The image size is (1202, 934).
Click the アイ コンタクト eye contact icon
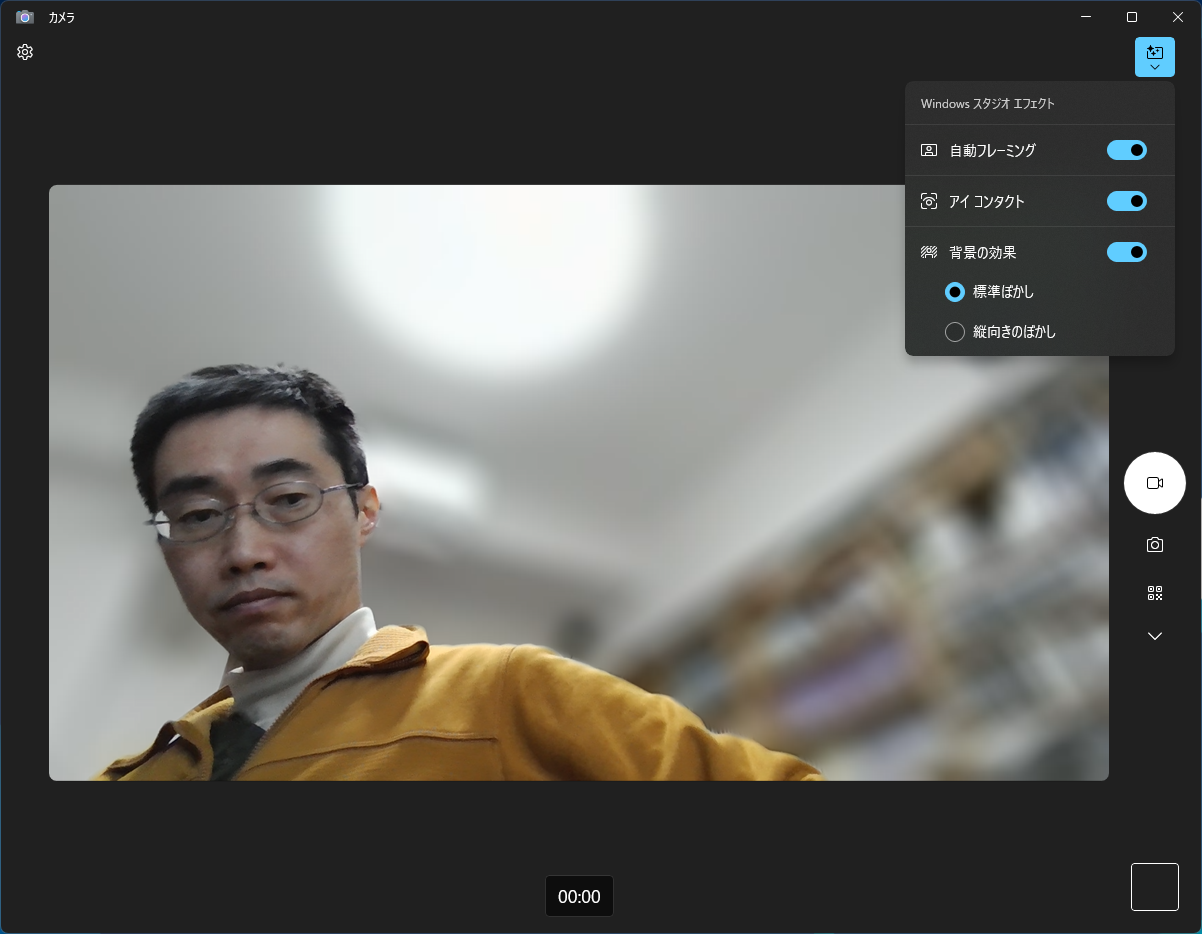pyautogui.click(x=928, y=201)
